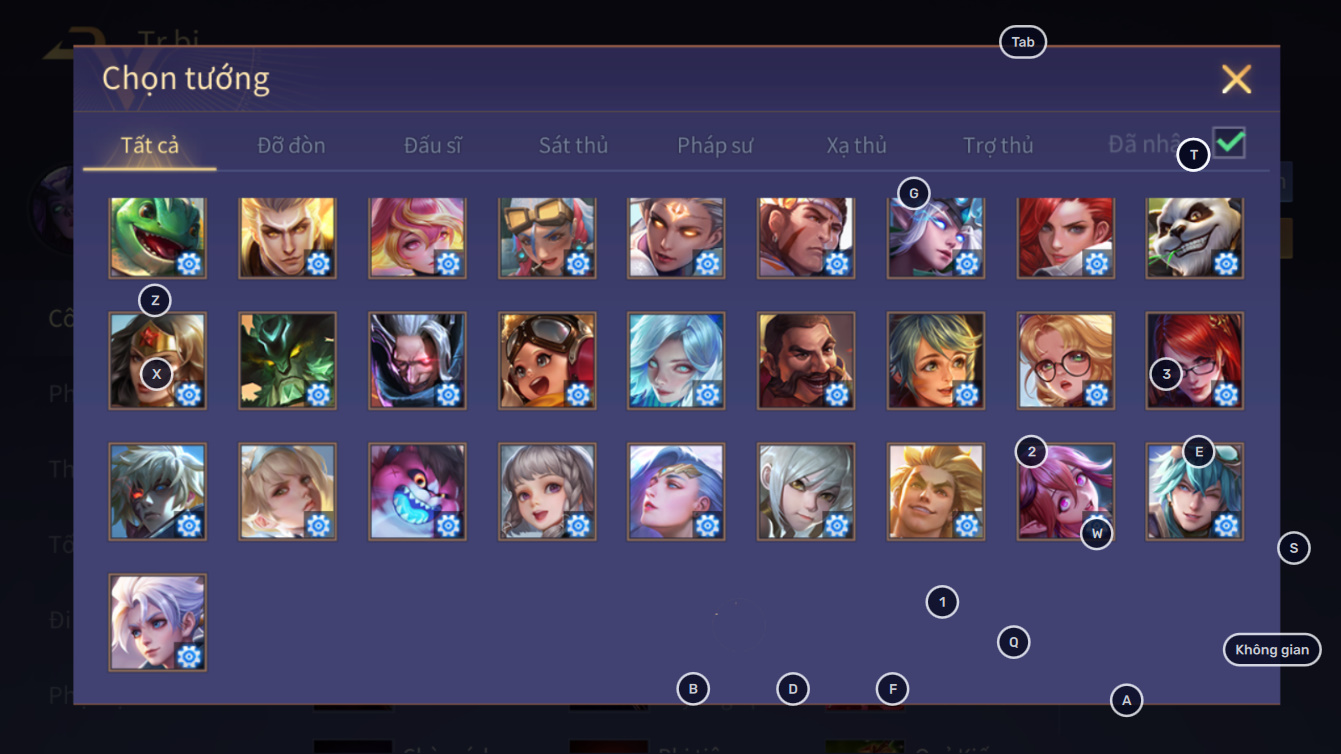
Task: Select the green frog hero portrait
Action: pyautogui.click(x=158, y=237)
